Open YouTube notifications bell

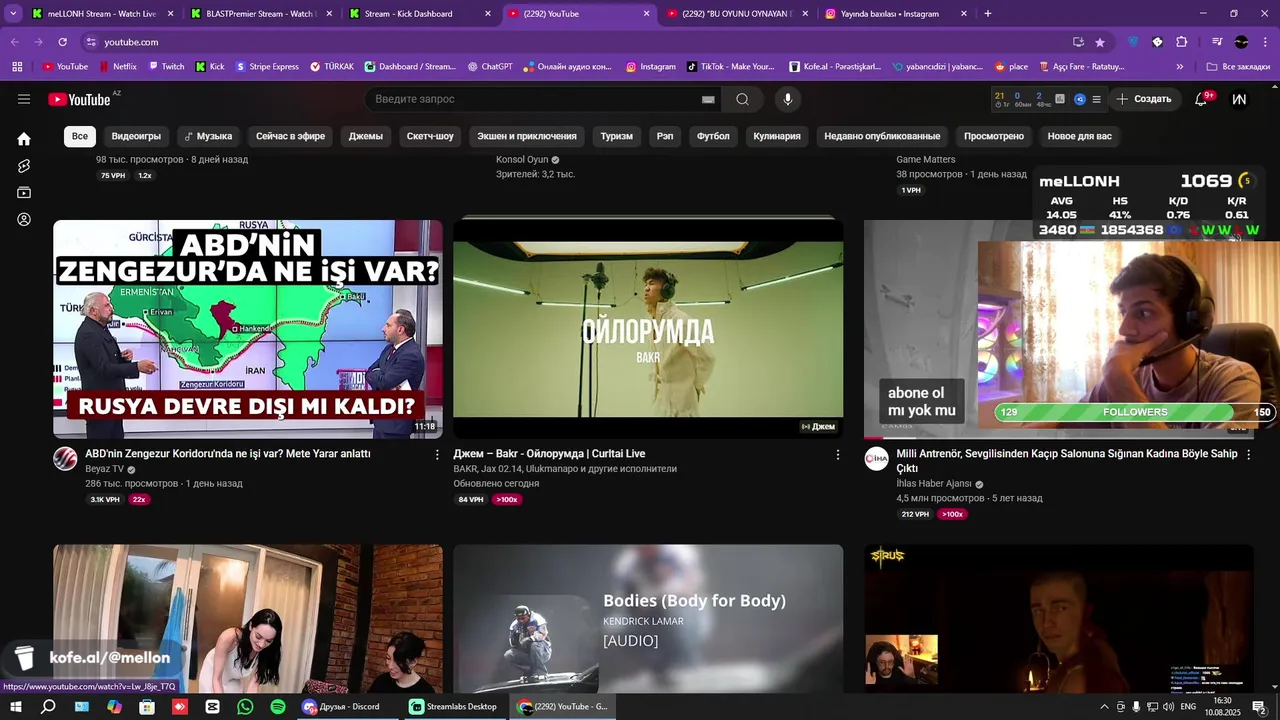(x=1201, y=99)
